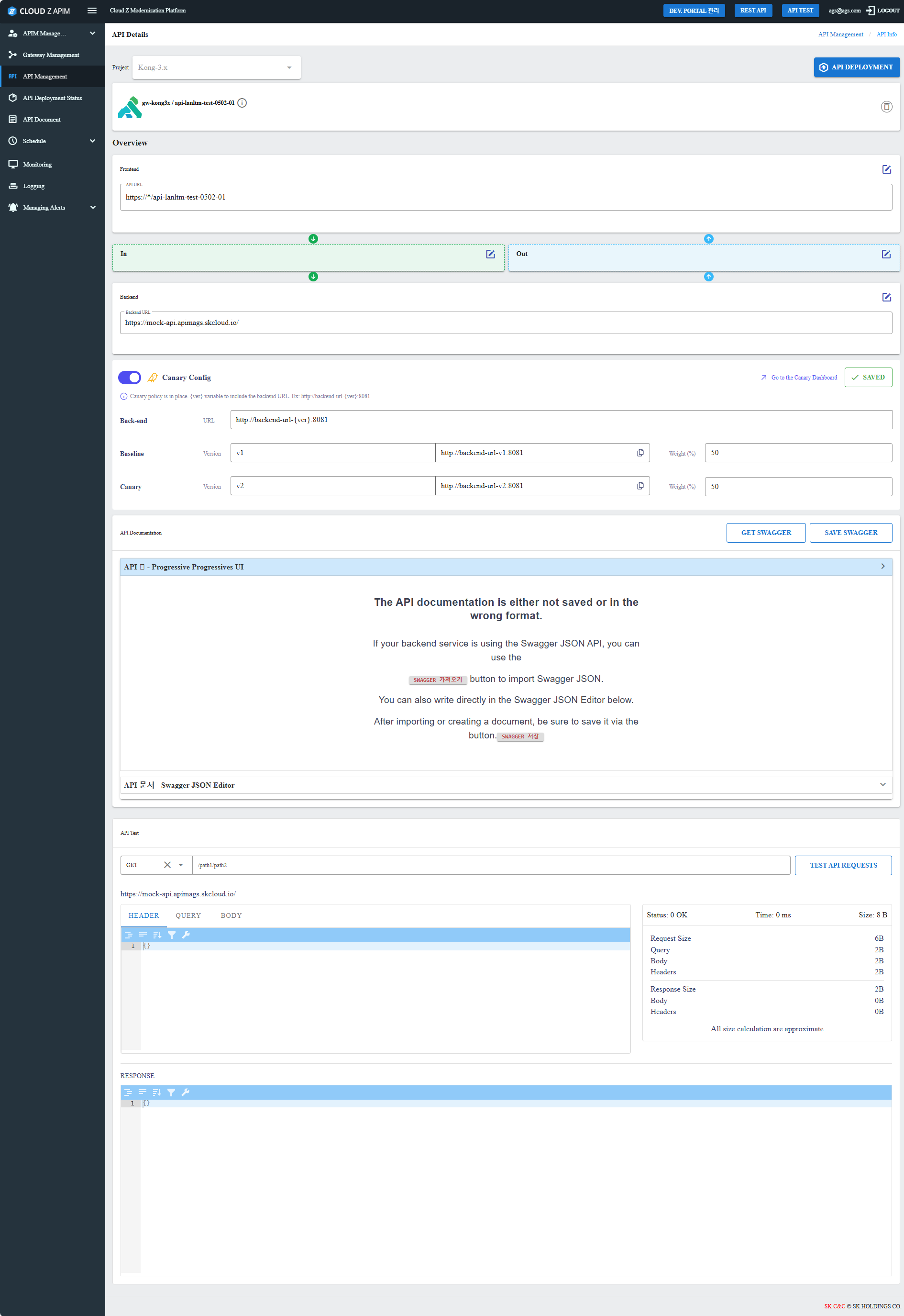Format JSON in request header editor
Screen dimensions: 904x1316
point(129,935)
